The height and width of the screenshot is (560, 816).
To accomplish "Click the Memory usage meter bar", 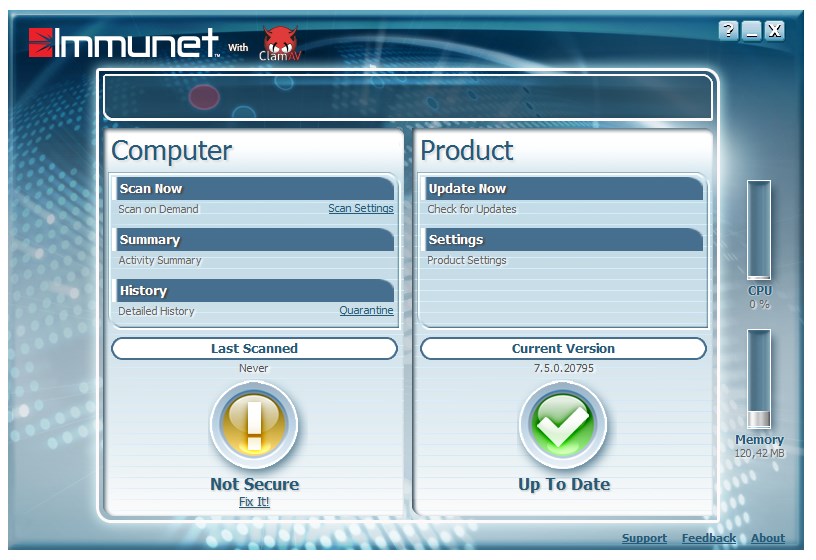I will (x=759, y=379).
